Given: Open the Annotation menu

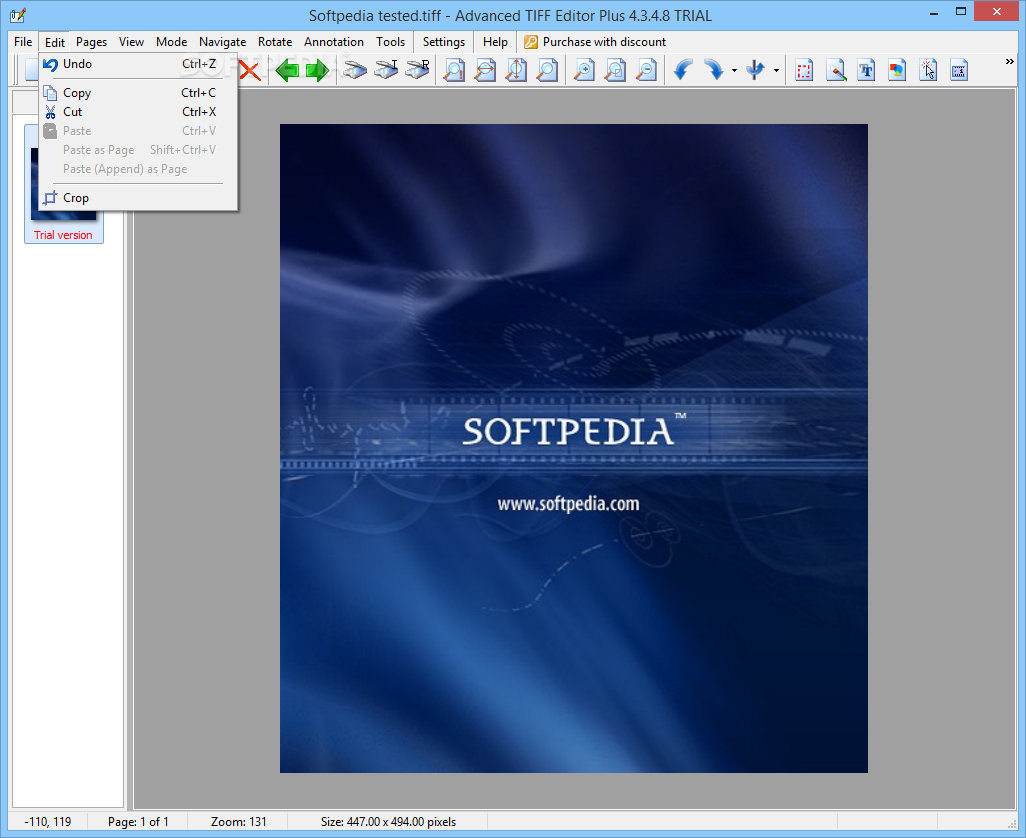Looking at the screenshot, I should coord(334,42).
